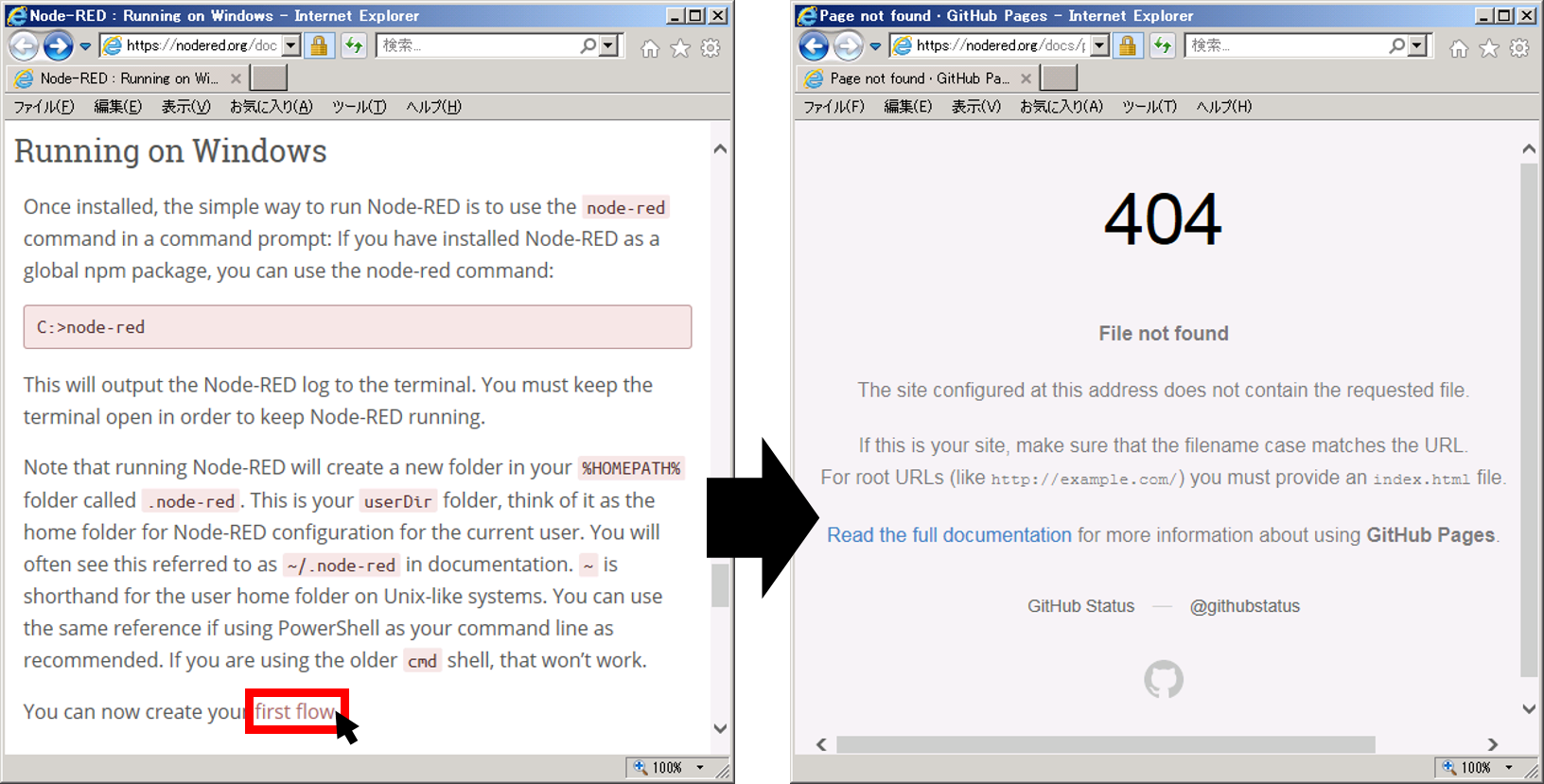
Task: Click the Forward button in the left Node-RED window
Action: click(x=58, y=45)
